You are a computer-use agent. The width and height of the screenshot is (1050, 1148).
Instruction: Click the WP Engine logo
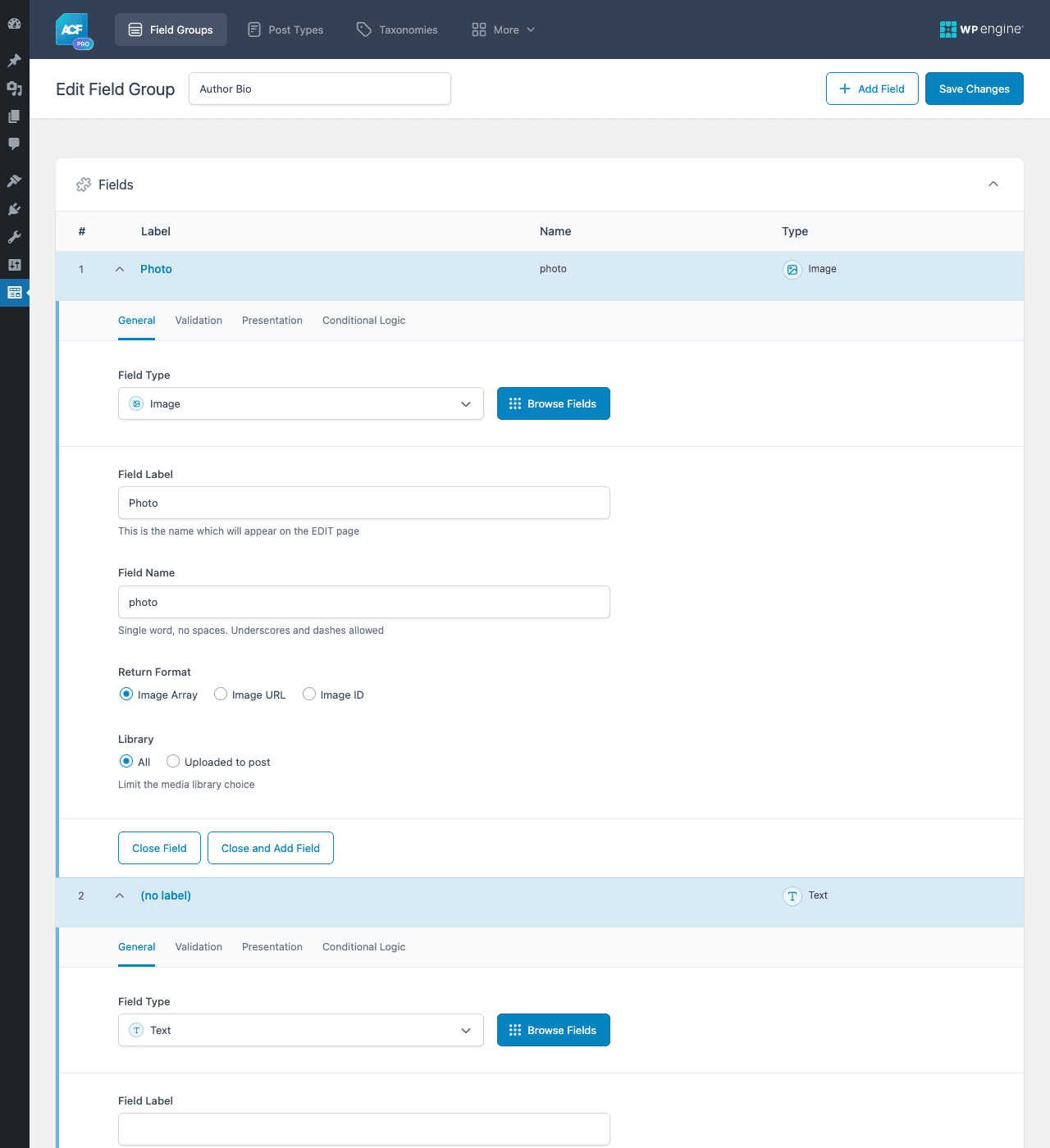click(981, 30)
